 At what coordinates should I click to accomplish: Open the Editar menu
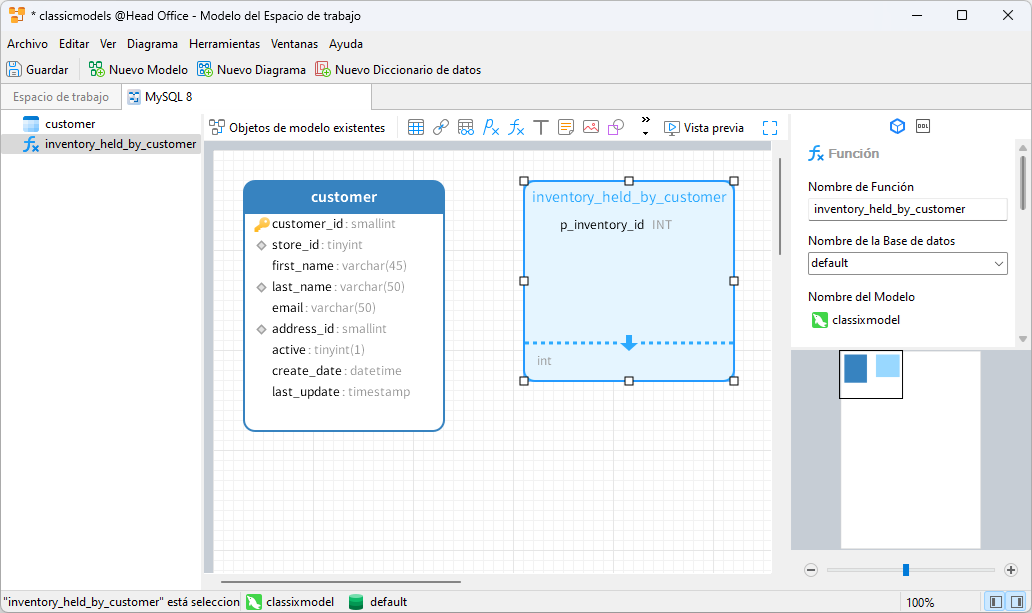(x=74, y=44)
